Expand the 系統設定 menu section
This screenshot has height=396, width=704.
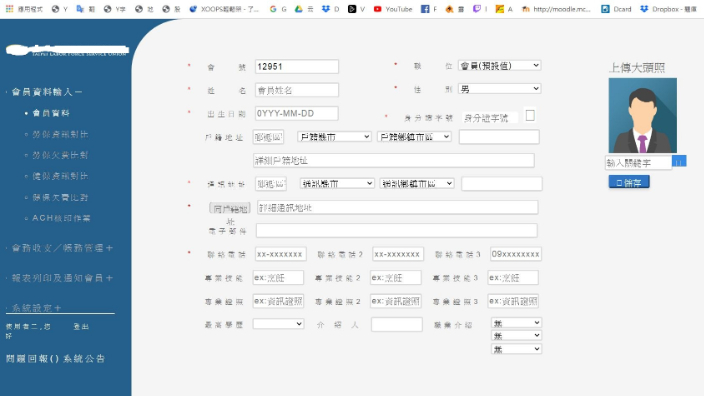37,308
